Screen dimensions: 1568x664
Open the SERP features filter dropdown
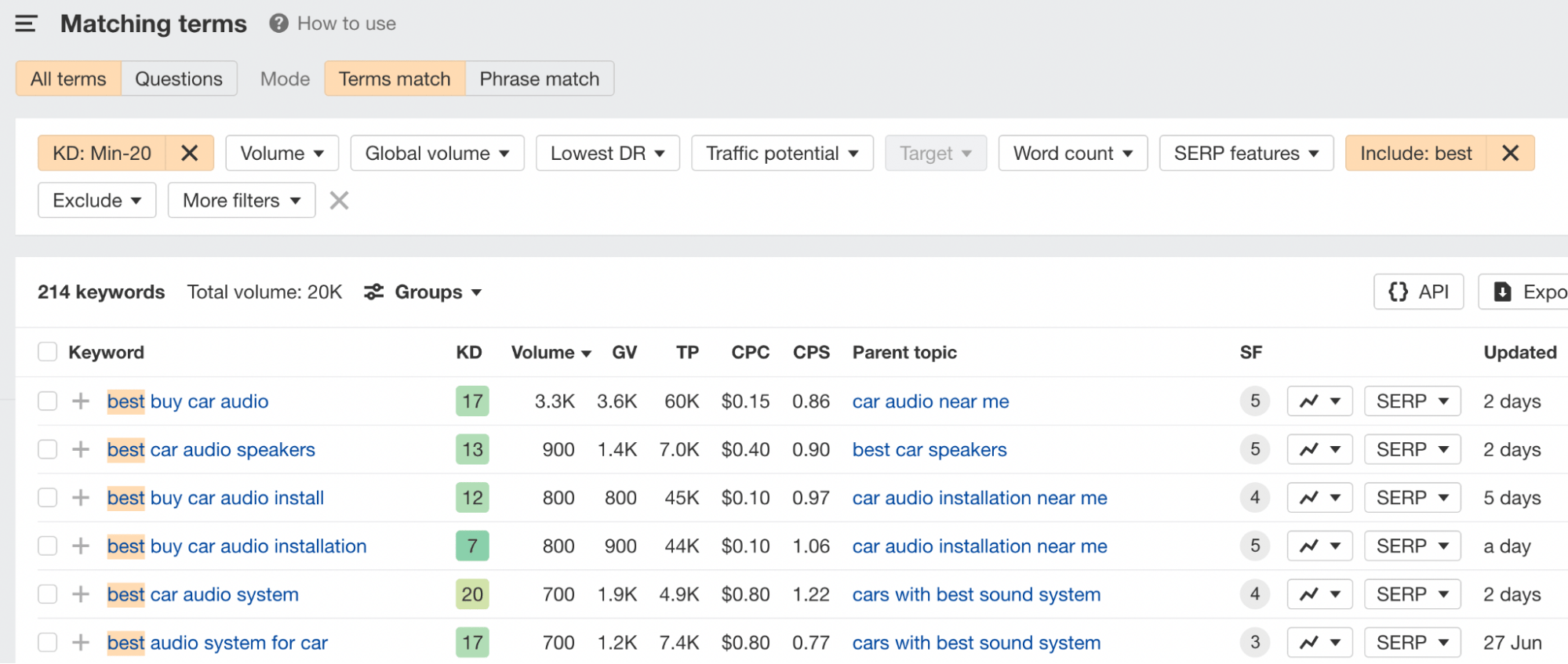[x=1246, y=153]
